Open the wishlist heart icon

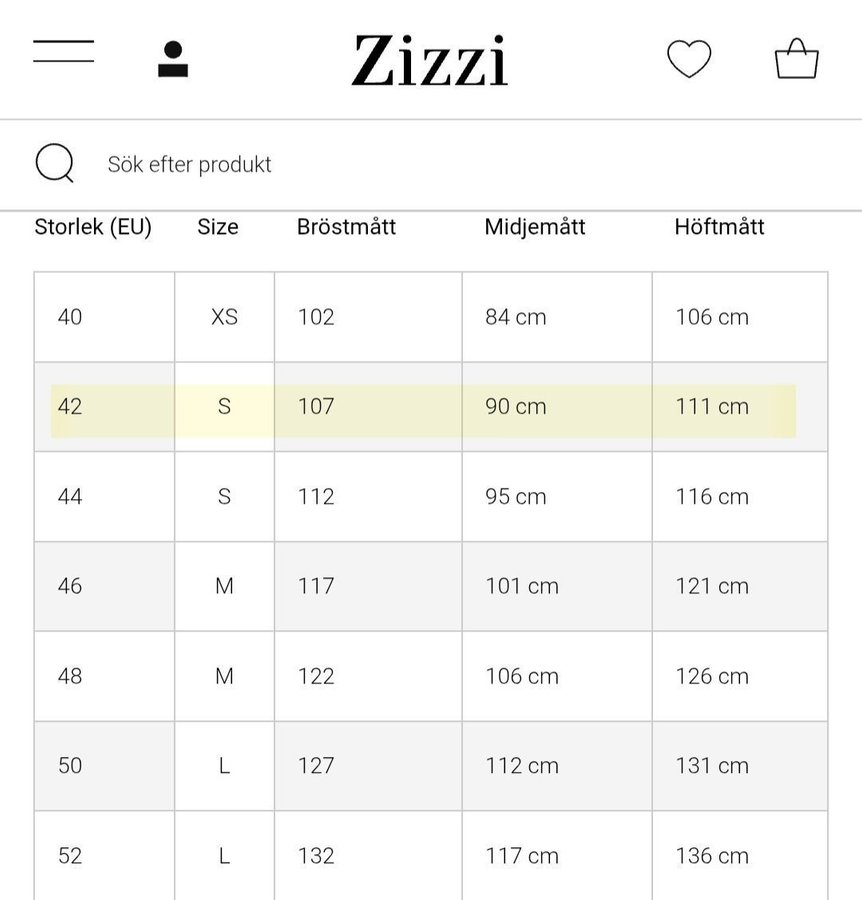(x=689, y=58)
